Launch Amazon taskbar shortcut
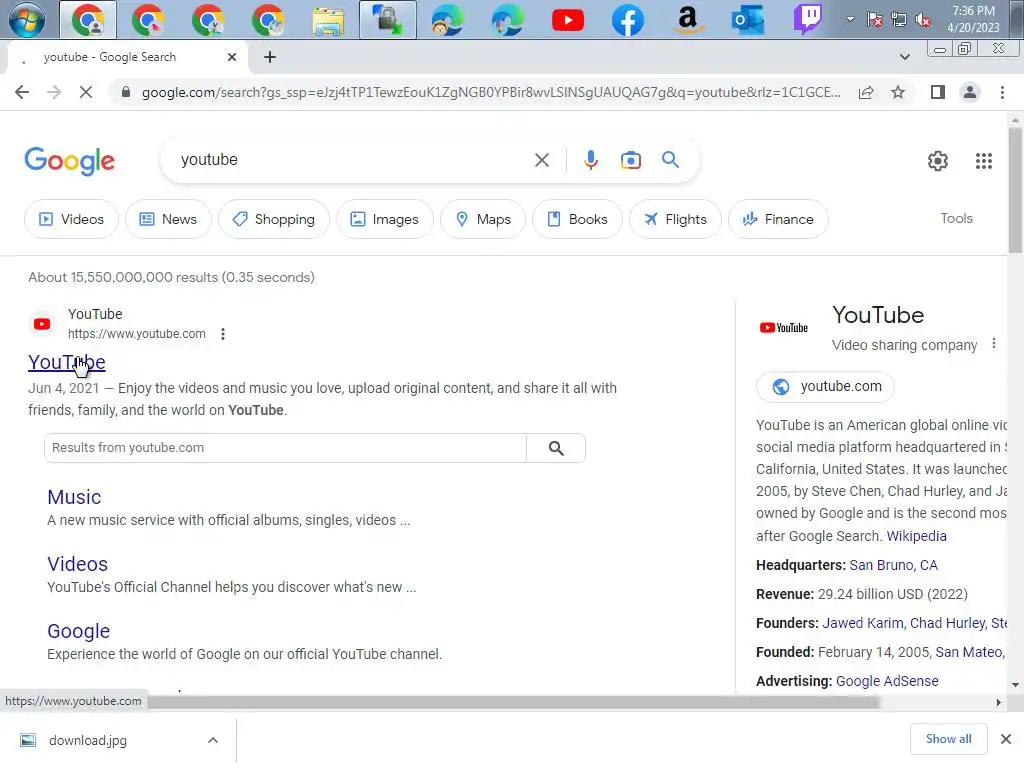 click(x=688, y=20)
